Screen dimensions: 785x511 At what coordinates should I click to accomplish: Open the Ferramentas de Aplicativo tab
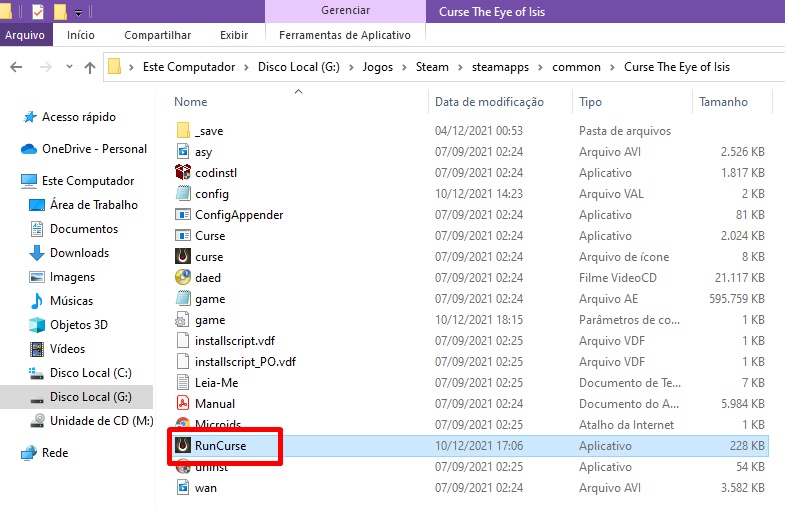pyautogui.click(x=344, y=35)
